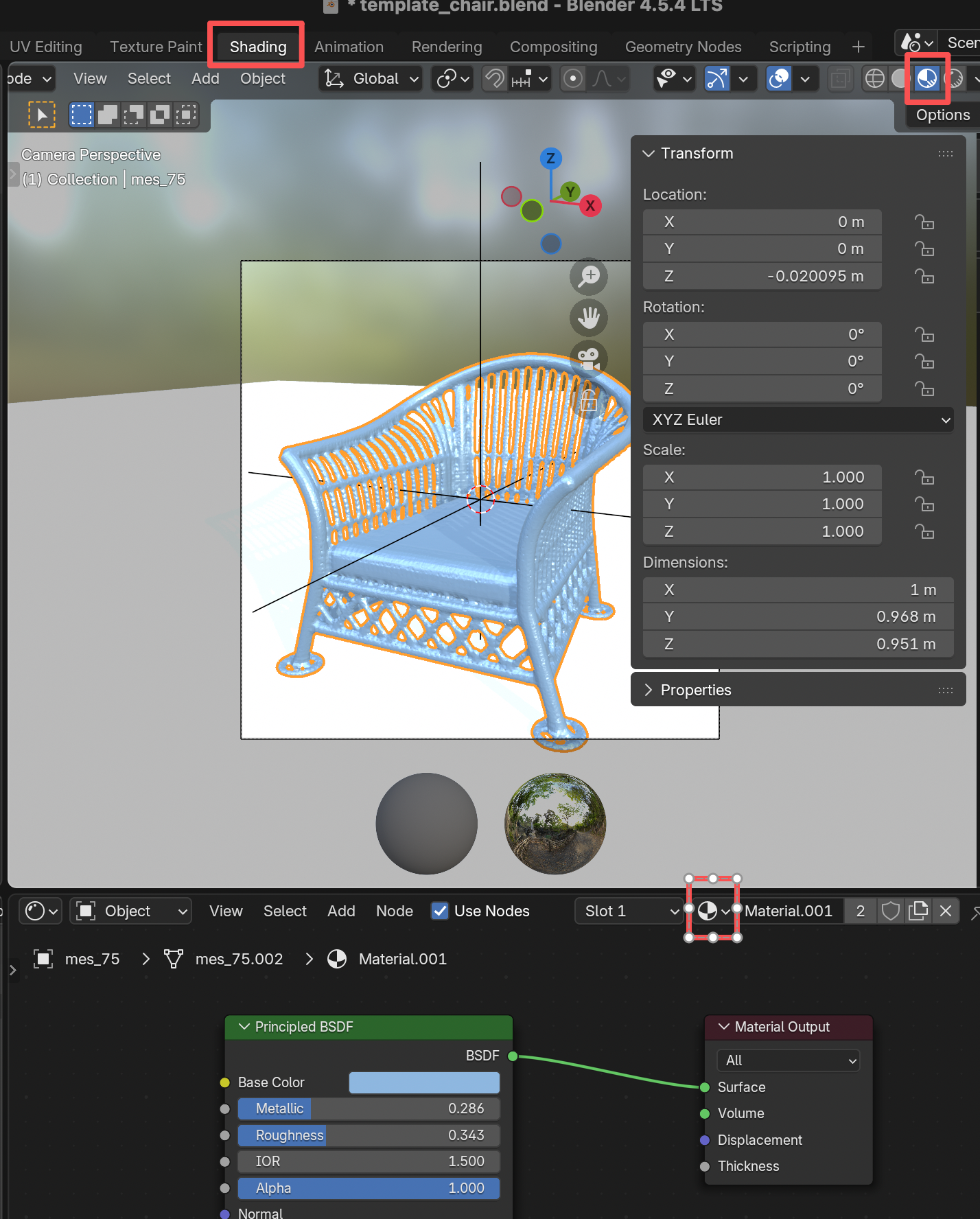Viewport: 980px width, 1219px height.
Task: Click the Options button in viewport header
Action: tap(942, 115)
